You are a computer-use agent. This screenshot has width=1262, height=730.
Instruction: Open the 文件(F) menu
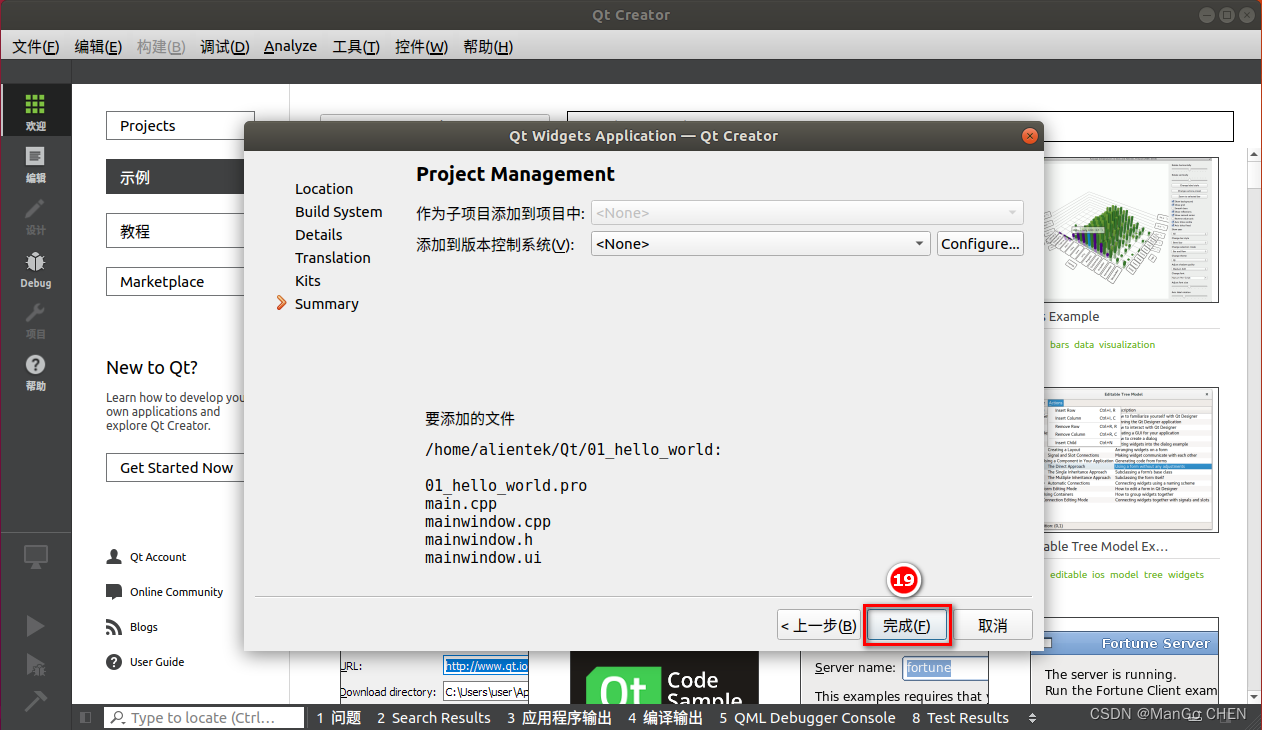(35, 47)
